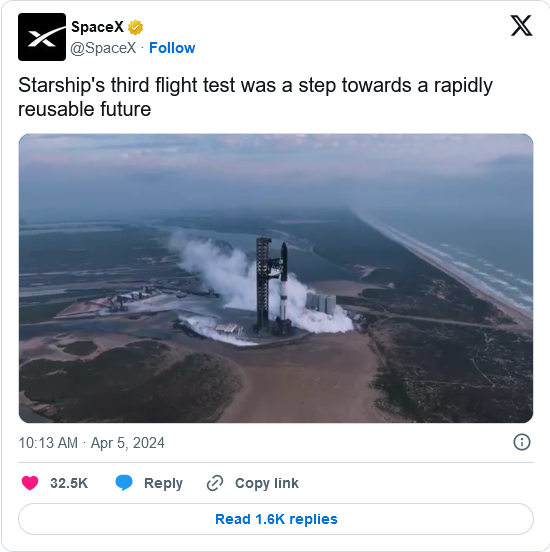This screenshot has height=552, width=550.
Task: Open the X logo in the corner
Action: (521, 26)
